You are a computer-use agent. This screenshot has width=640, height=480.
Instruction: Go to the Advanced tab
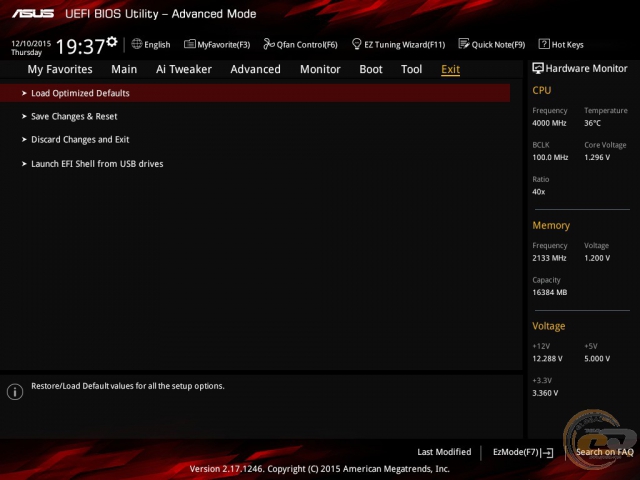coord(256,69)
